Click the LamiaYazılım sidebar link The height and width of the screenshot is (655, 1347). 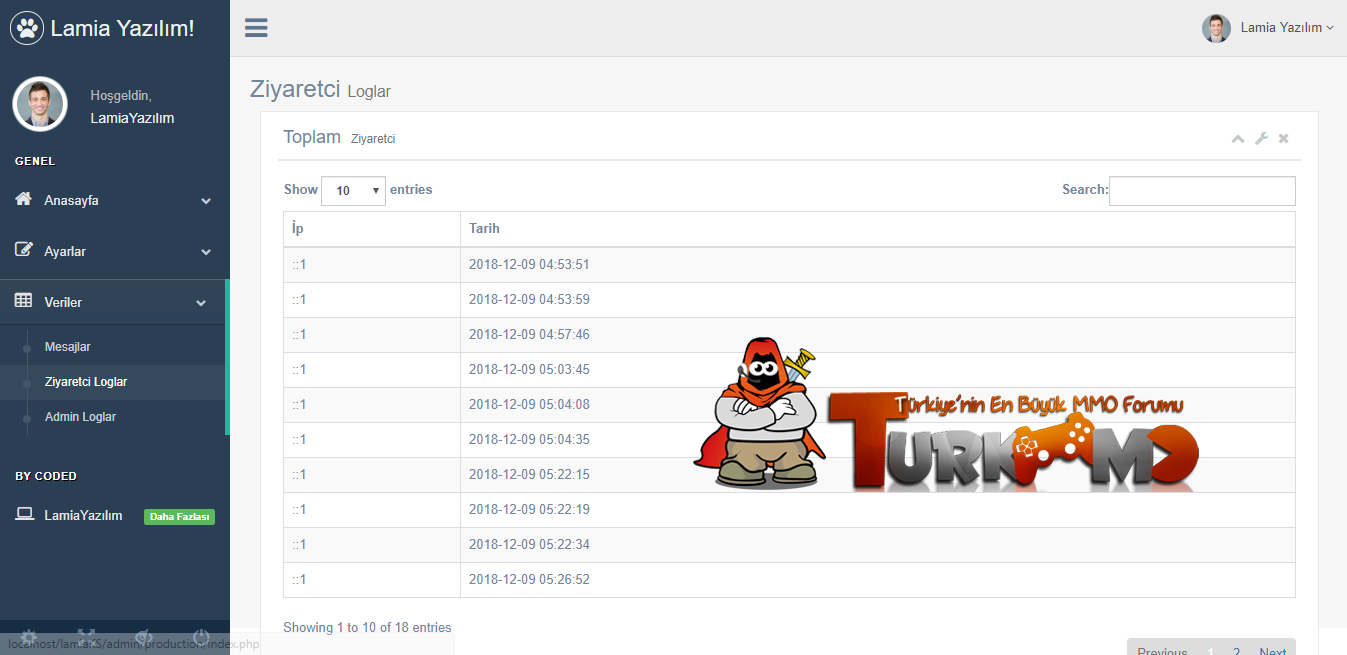pos(83,515)
